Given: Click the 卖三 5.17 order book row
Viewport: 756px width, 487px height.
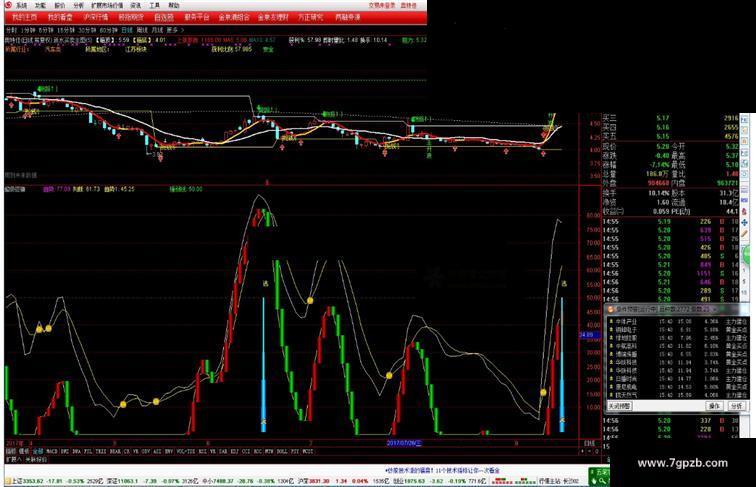Looking at the screenshot, I should (x=670, y=118).
